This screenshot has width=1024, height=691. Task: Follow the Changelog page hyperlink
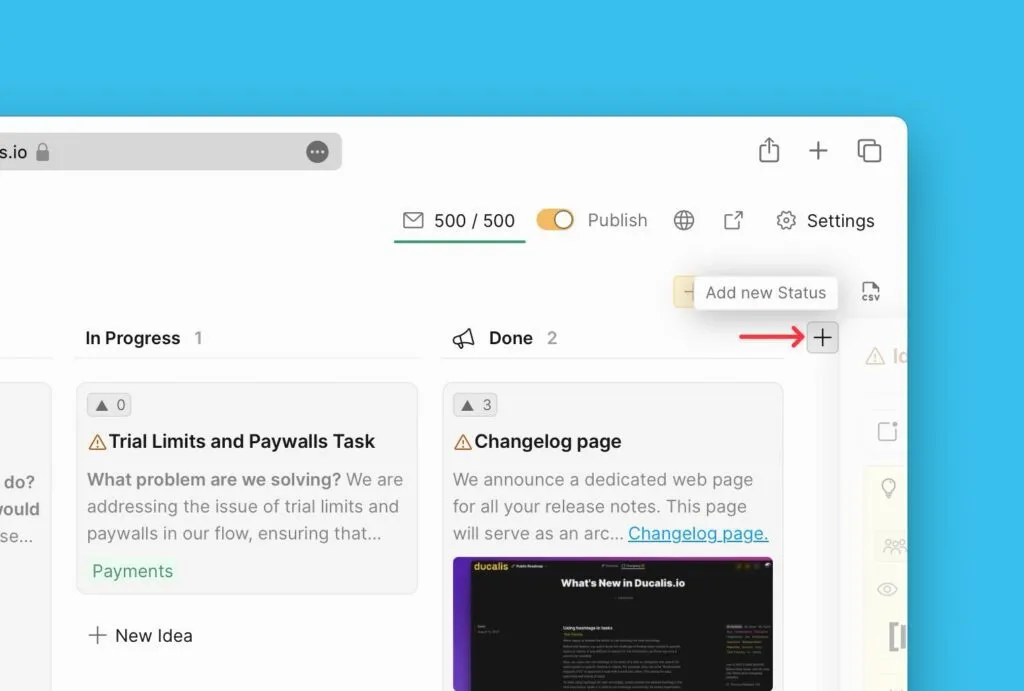click(x=698, y=534)
